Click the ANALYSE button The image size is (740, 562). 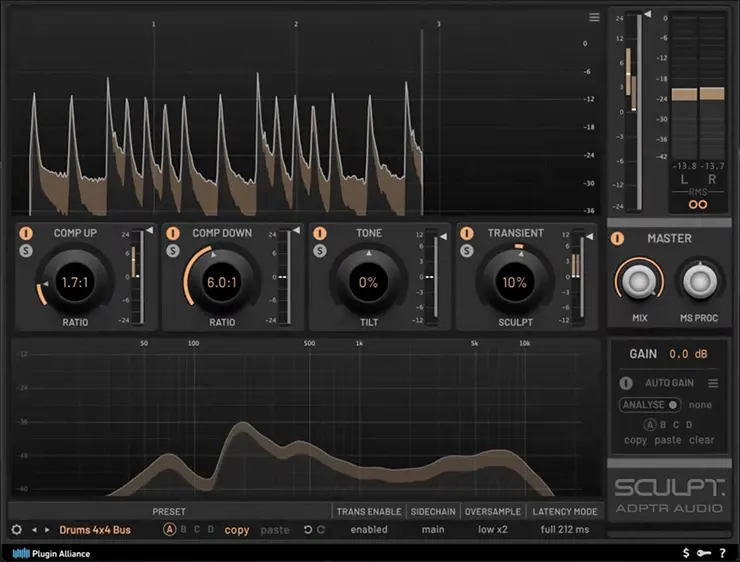point(650,405)
